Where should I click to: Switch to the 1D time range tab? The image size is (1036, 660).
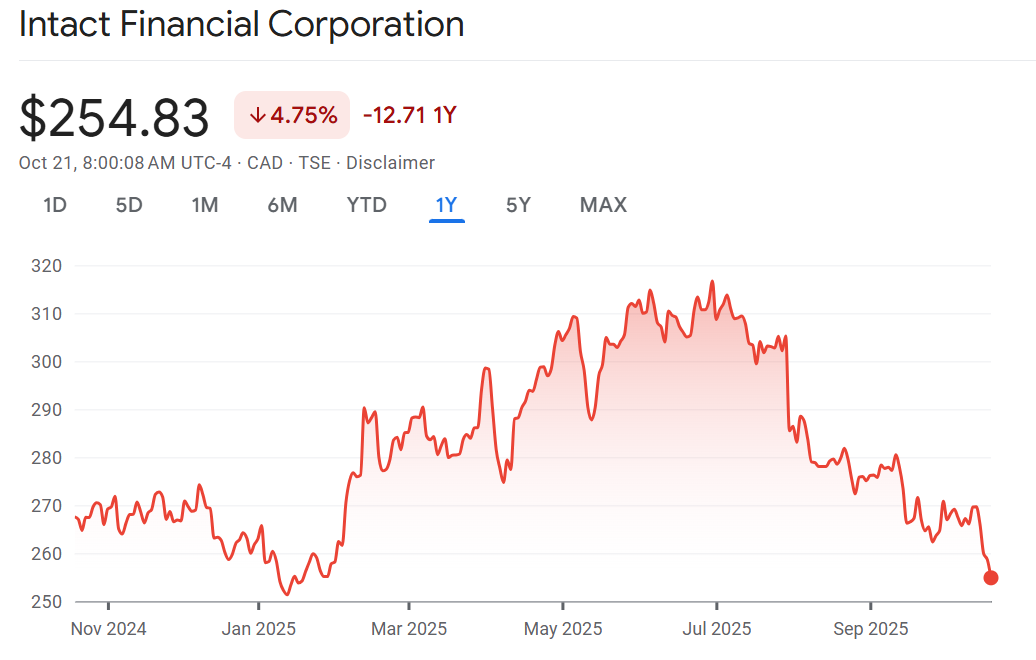pos(55,205)
